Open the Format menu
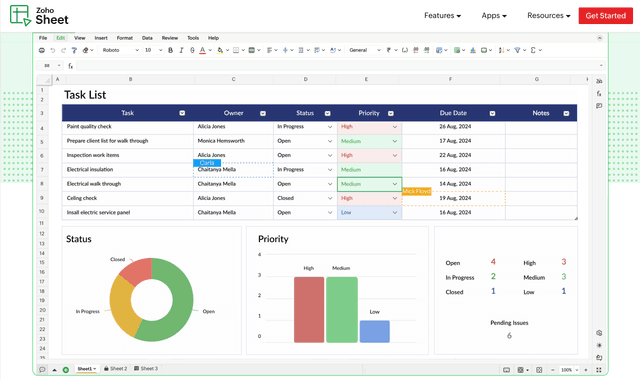Screen dimensions: 640x380 pyautogui.click(x=124, y=38)
